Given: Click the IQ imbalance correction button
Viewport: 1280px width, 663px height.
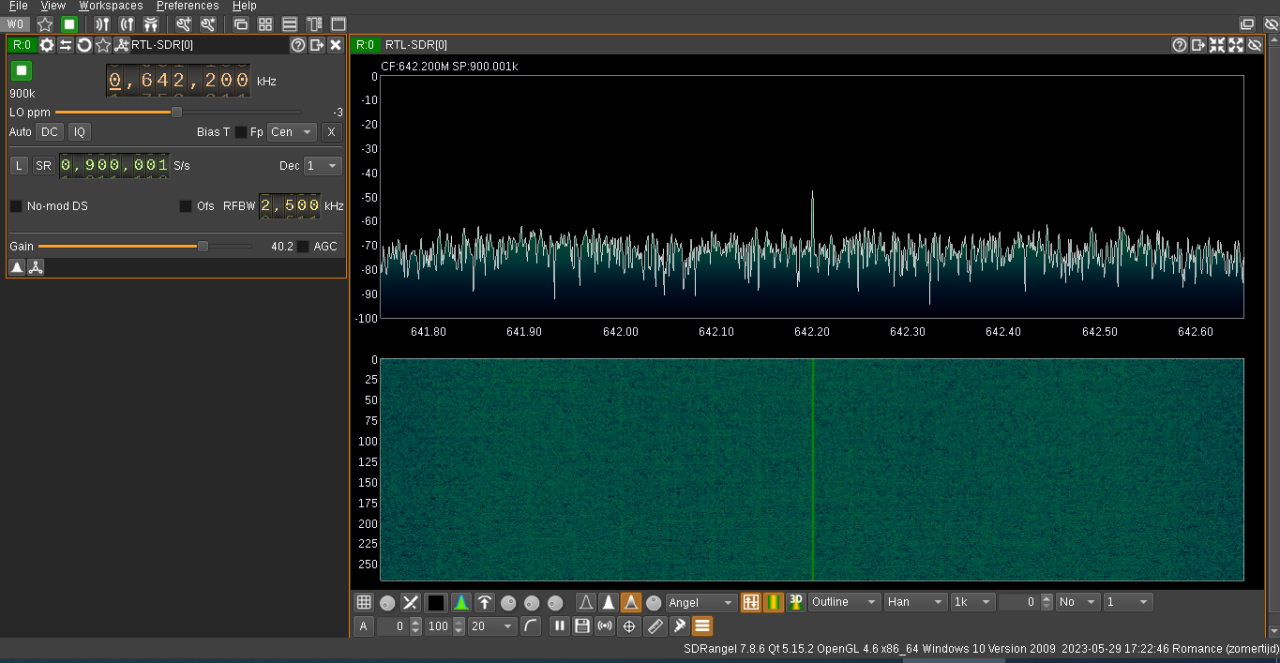Looking at the screenshot, I should [79, 132].
